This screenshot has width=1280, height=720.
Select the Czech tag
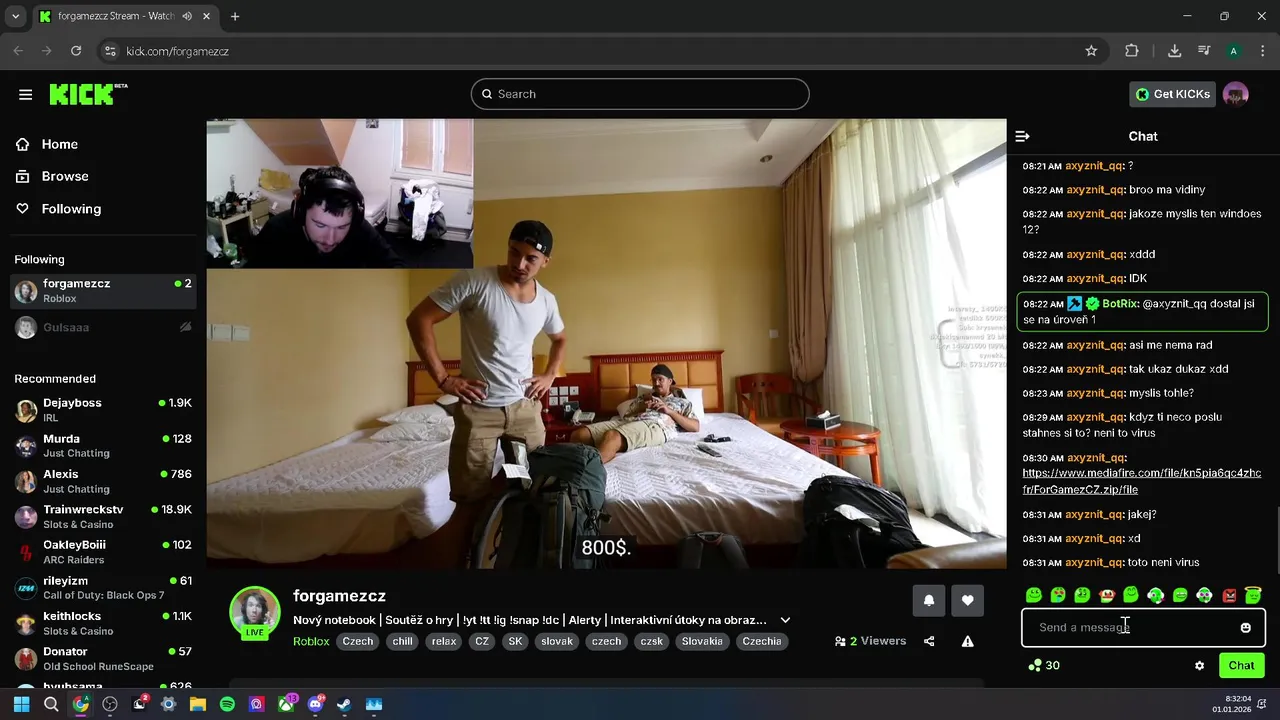tap(357, 641)
